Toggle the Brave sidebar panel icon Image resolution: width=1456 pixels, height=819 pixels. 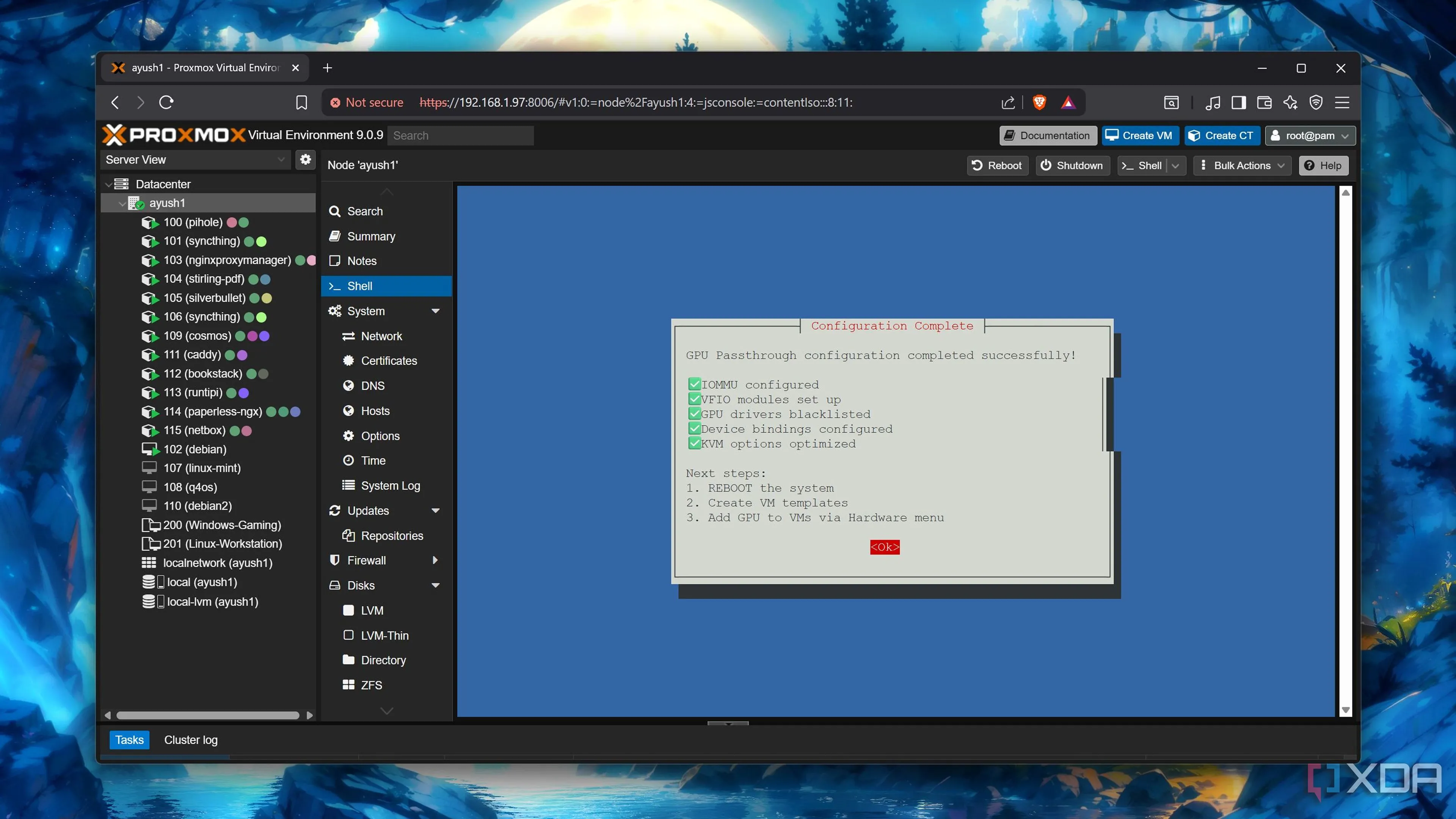(1238, 102)
